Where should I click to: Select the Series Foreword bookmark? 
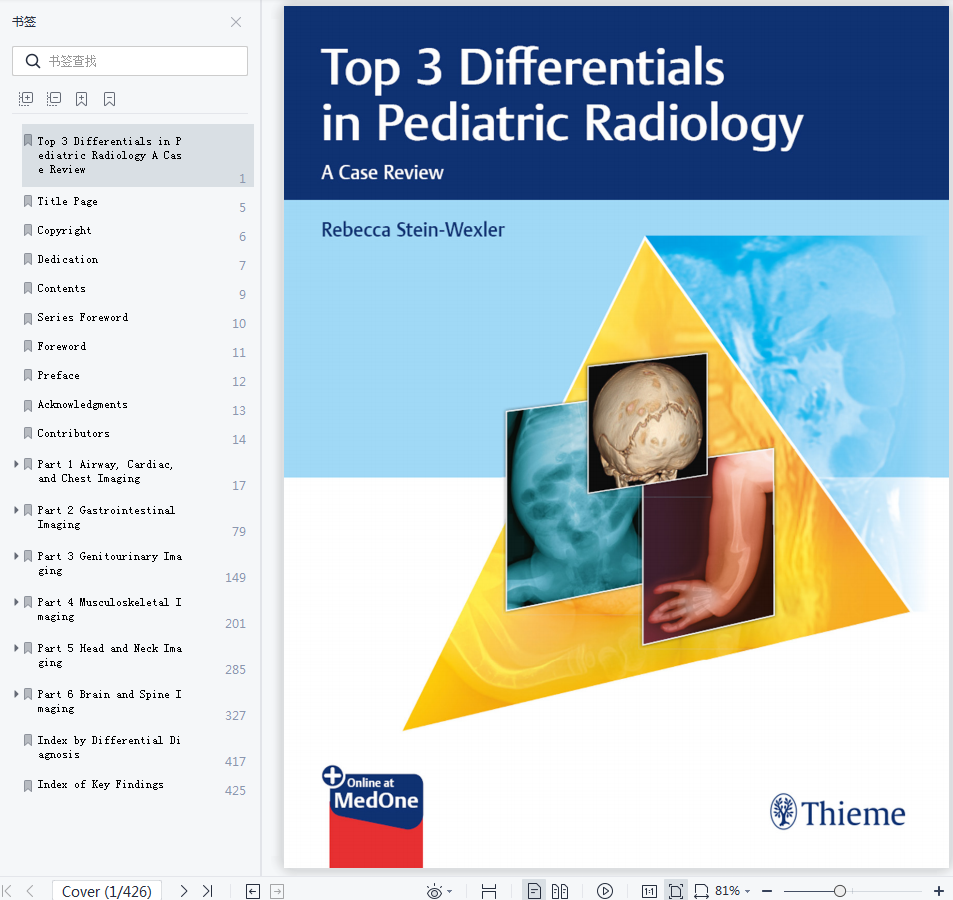pos(83,317)
